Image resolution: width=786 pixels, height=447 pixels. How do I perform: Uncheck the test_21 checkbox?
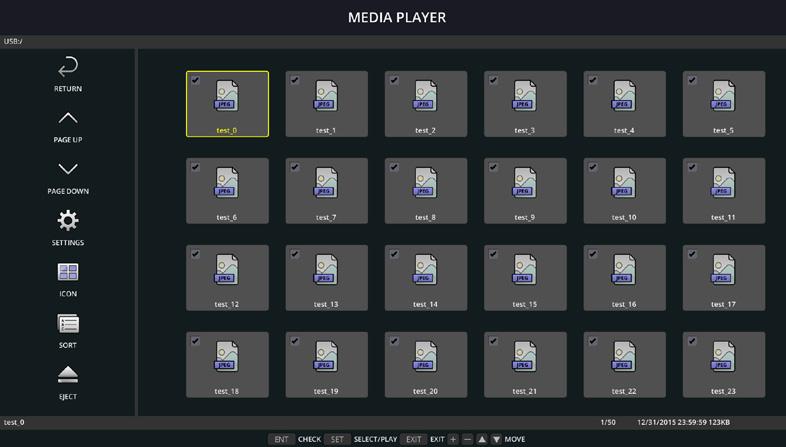pos(493,341)
